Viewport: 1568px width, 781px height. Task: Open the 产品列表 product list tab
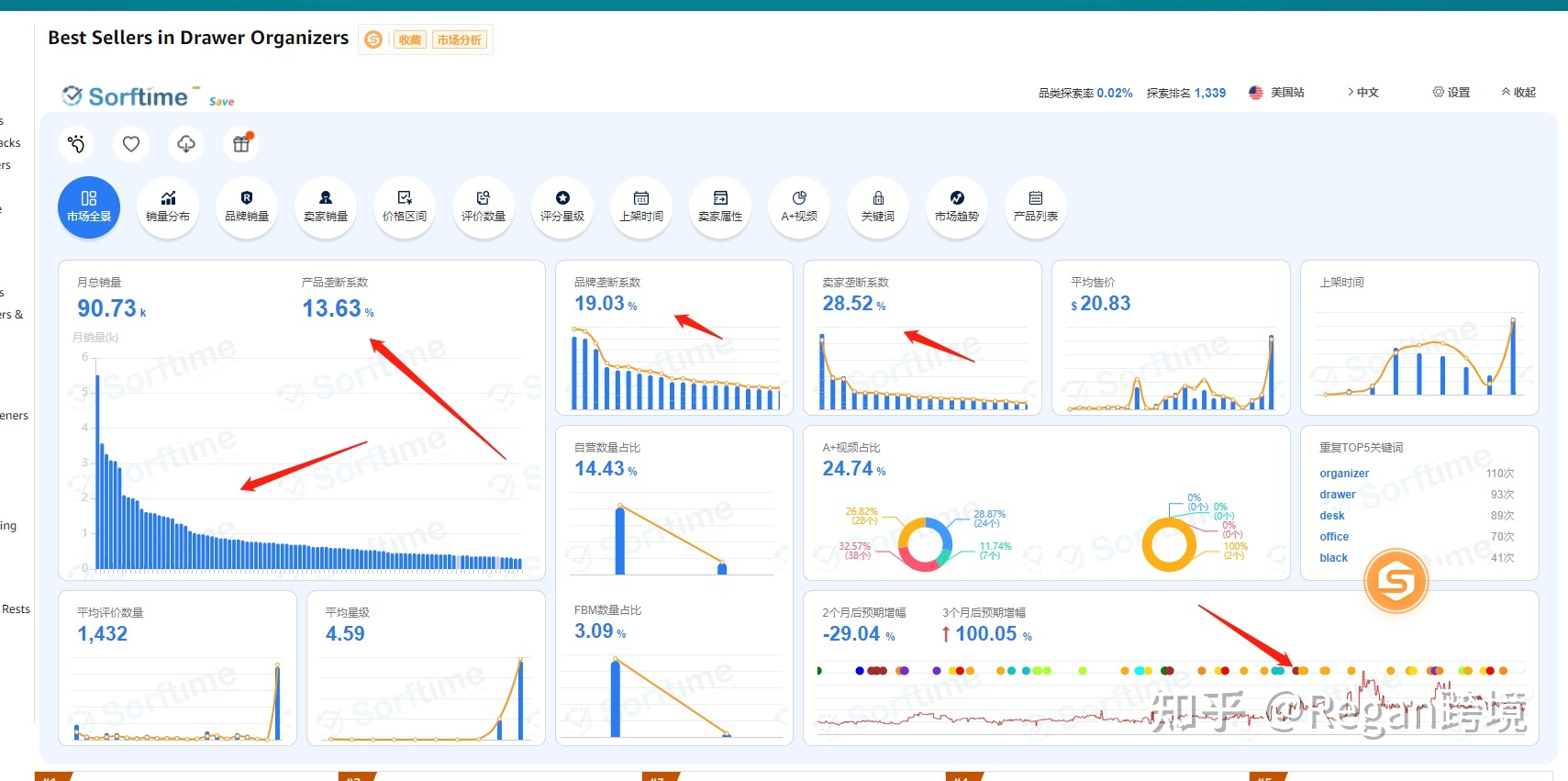point(1036,207)
